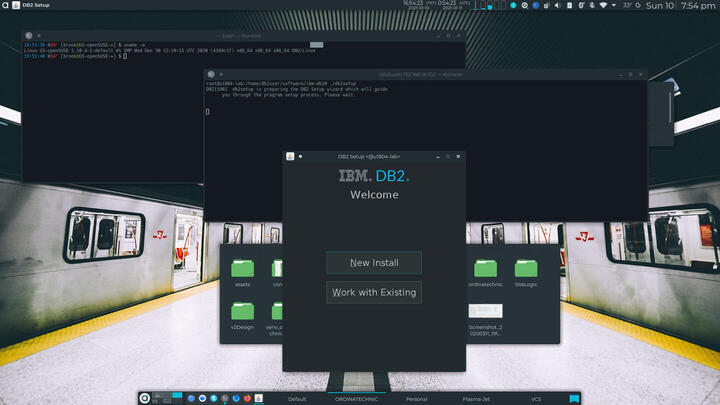Image resolution: width=720 pixels, height=405 pixels.
Task: Open the far-left top panel menu icon
Action: click(5, 5)
